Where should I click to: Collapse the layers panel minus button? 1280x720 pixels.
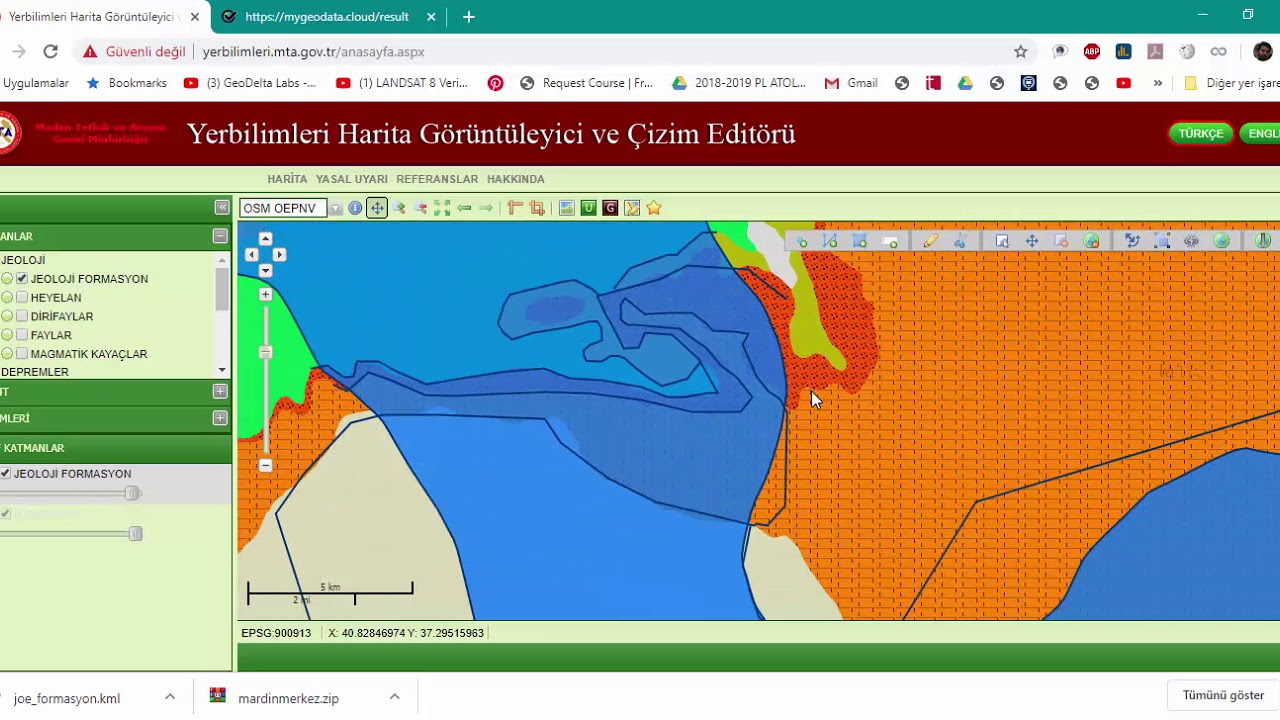pos(220,236)
